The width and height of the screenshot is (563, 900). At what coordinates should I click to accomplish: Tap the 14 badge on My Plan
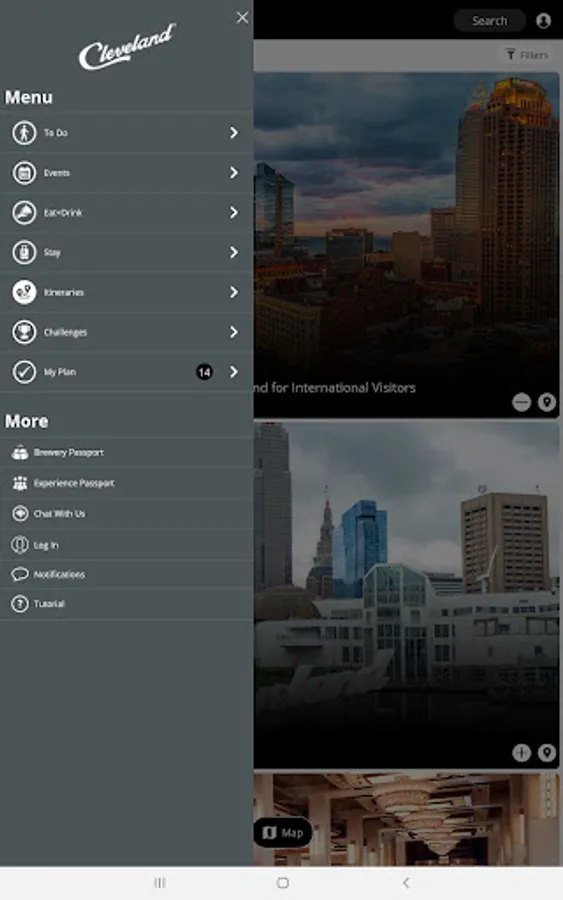click(x=204, y=372)
